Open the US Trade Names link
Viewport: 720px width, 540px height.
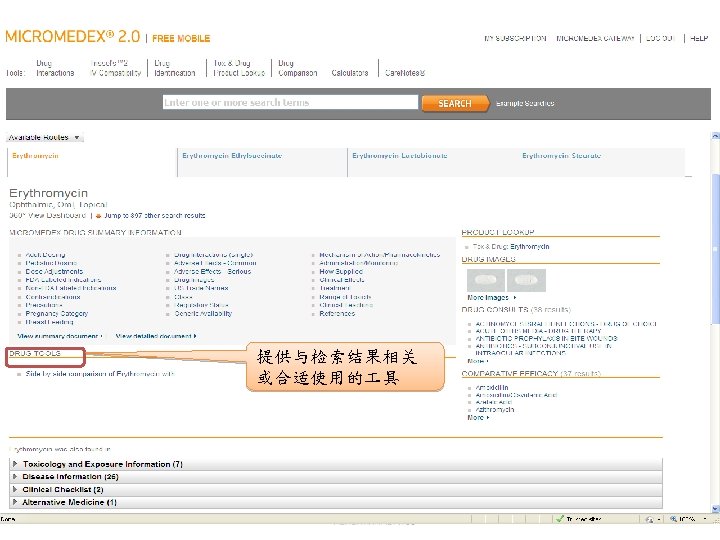(x=201, y=288)
